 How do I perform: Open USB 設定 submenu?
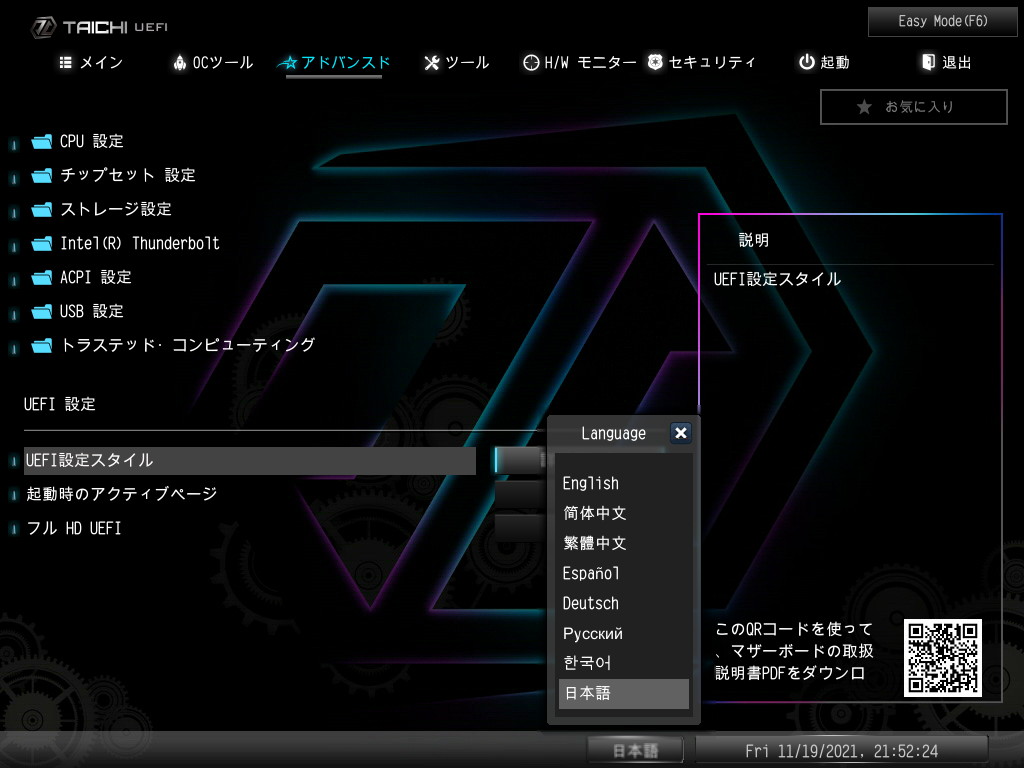pos(91,312)
